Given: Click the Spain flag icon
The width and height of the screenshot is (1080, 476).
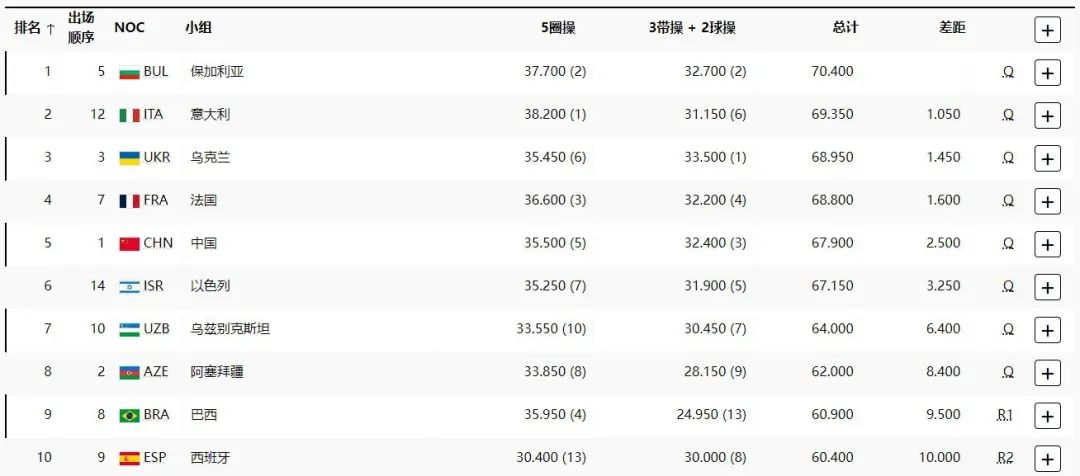Looking at the screenshot, I should [x=129, y=459].
